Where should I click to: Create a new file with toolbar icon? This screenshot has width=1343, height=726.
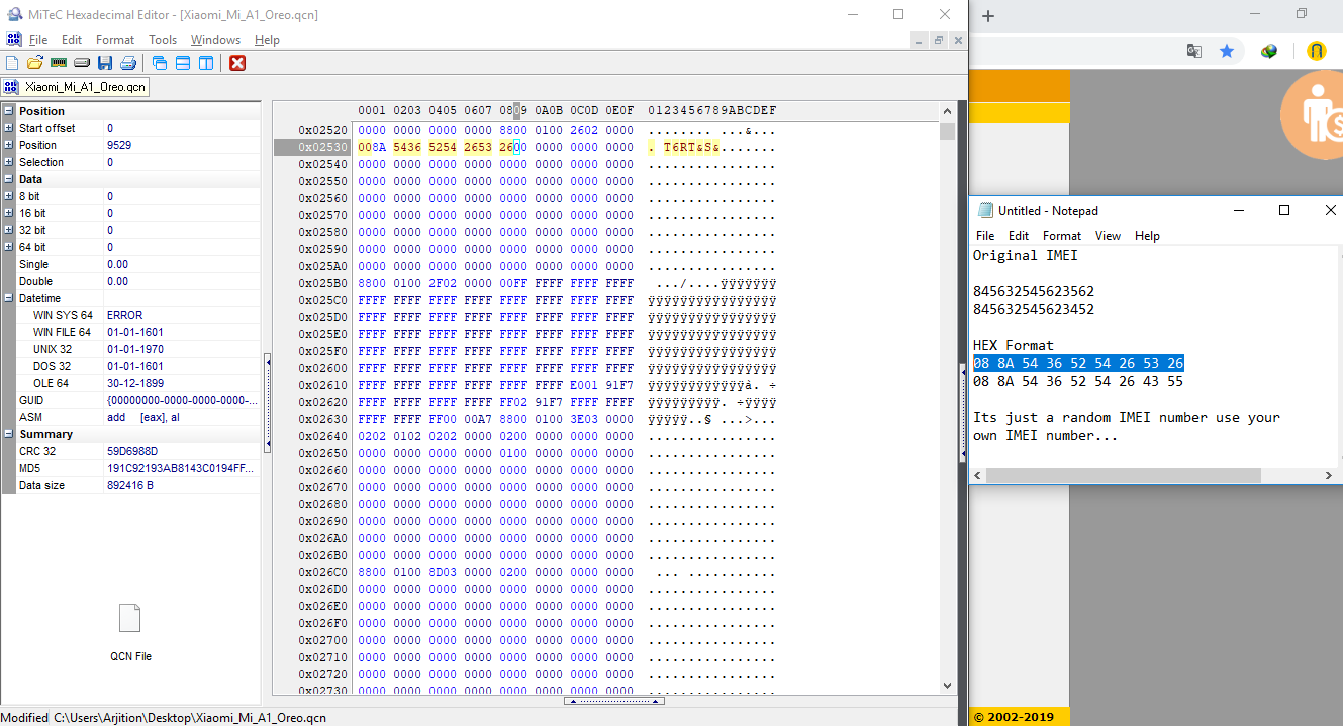12,63
